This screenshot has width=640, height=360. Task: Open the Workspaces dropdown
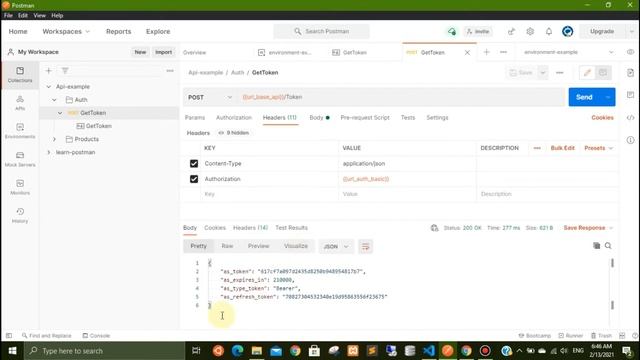[x=66, y=31]
